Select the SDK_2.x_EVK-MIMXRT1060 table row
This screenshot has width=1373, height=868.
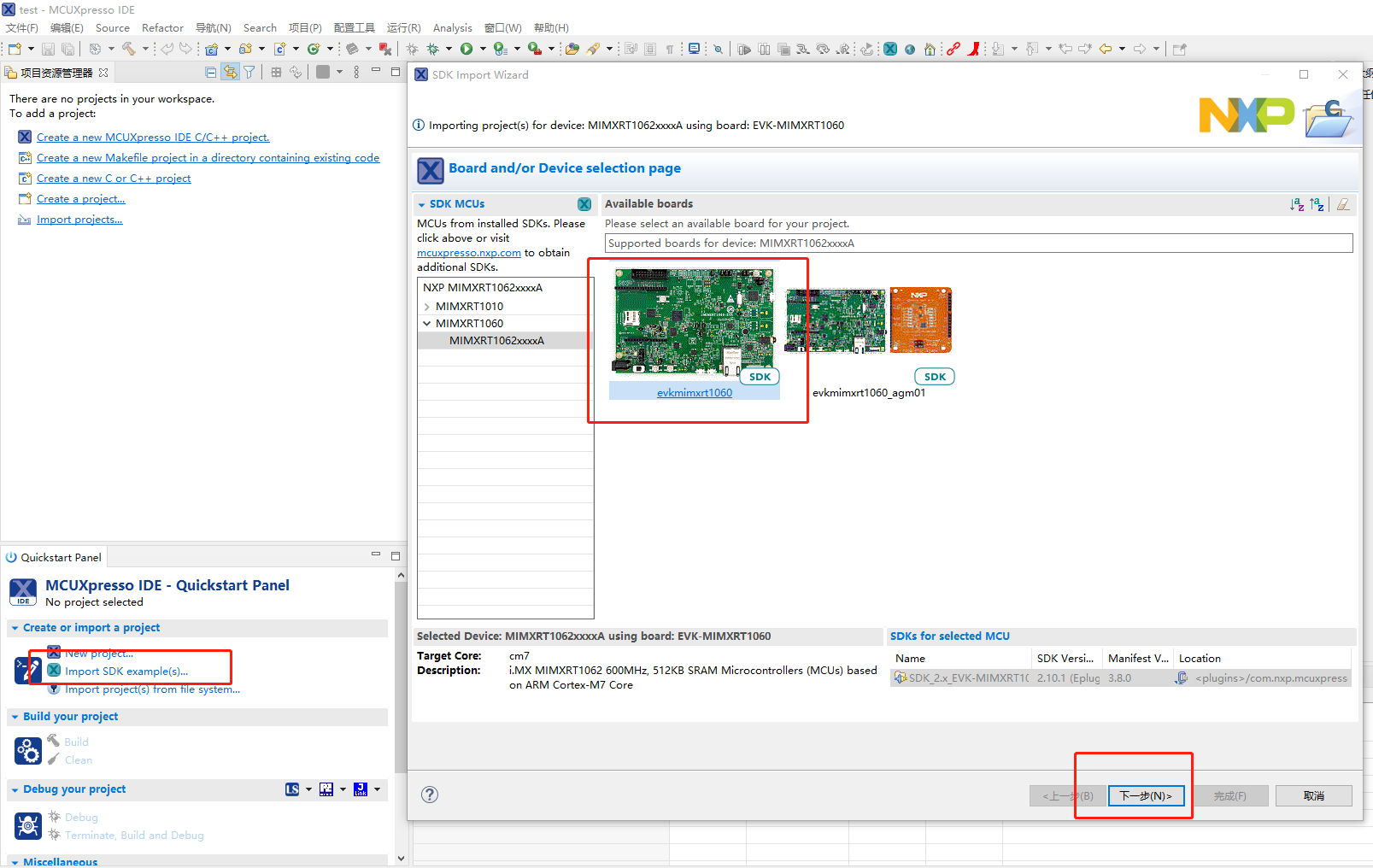coord(1120,678)
